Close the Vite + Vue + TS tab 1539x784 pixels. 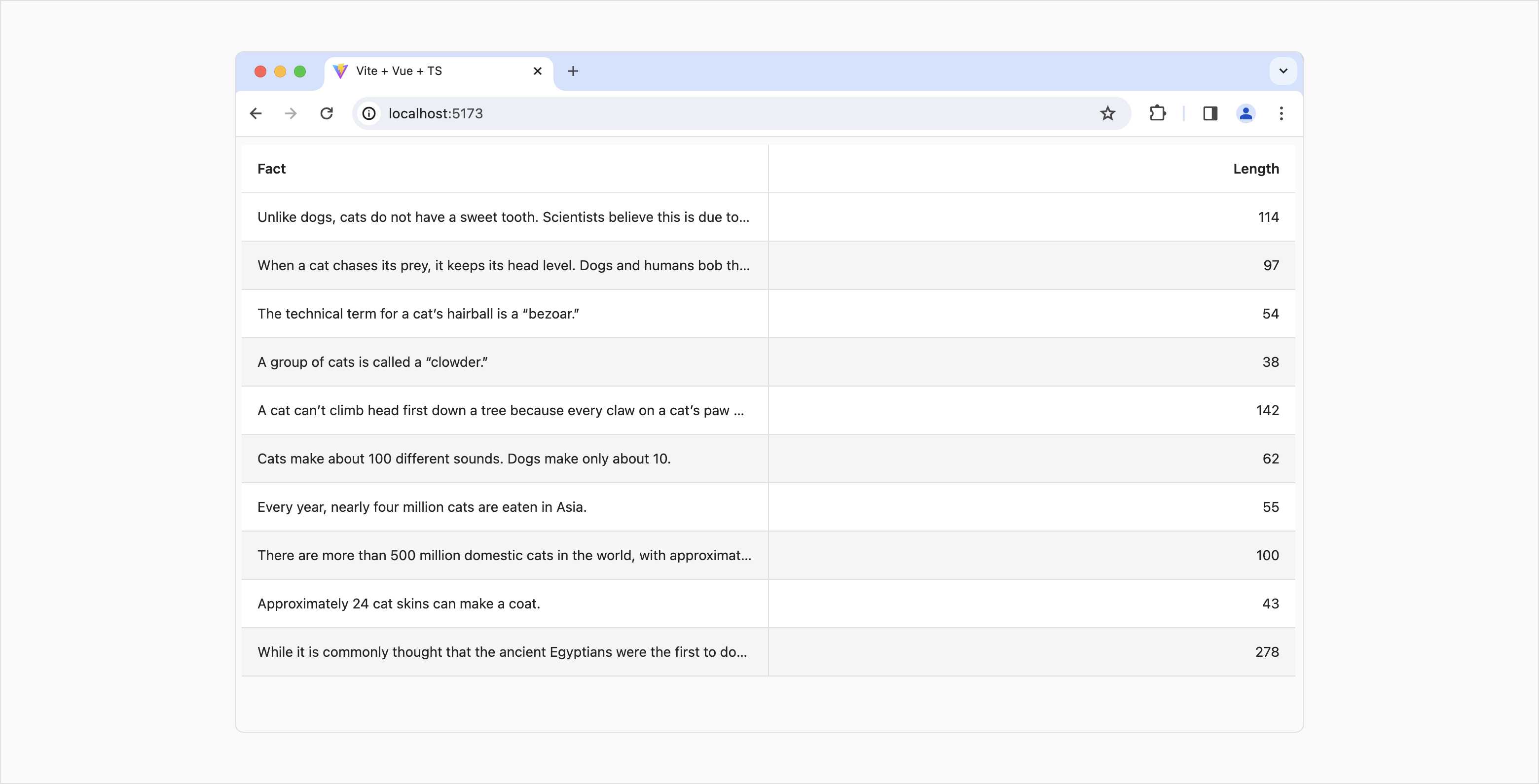coord(537,71)
